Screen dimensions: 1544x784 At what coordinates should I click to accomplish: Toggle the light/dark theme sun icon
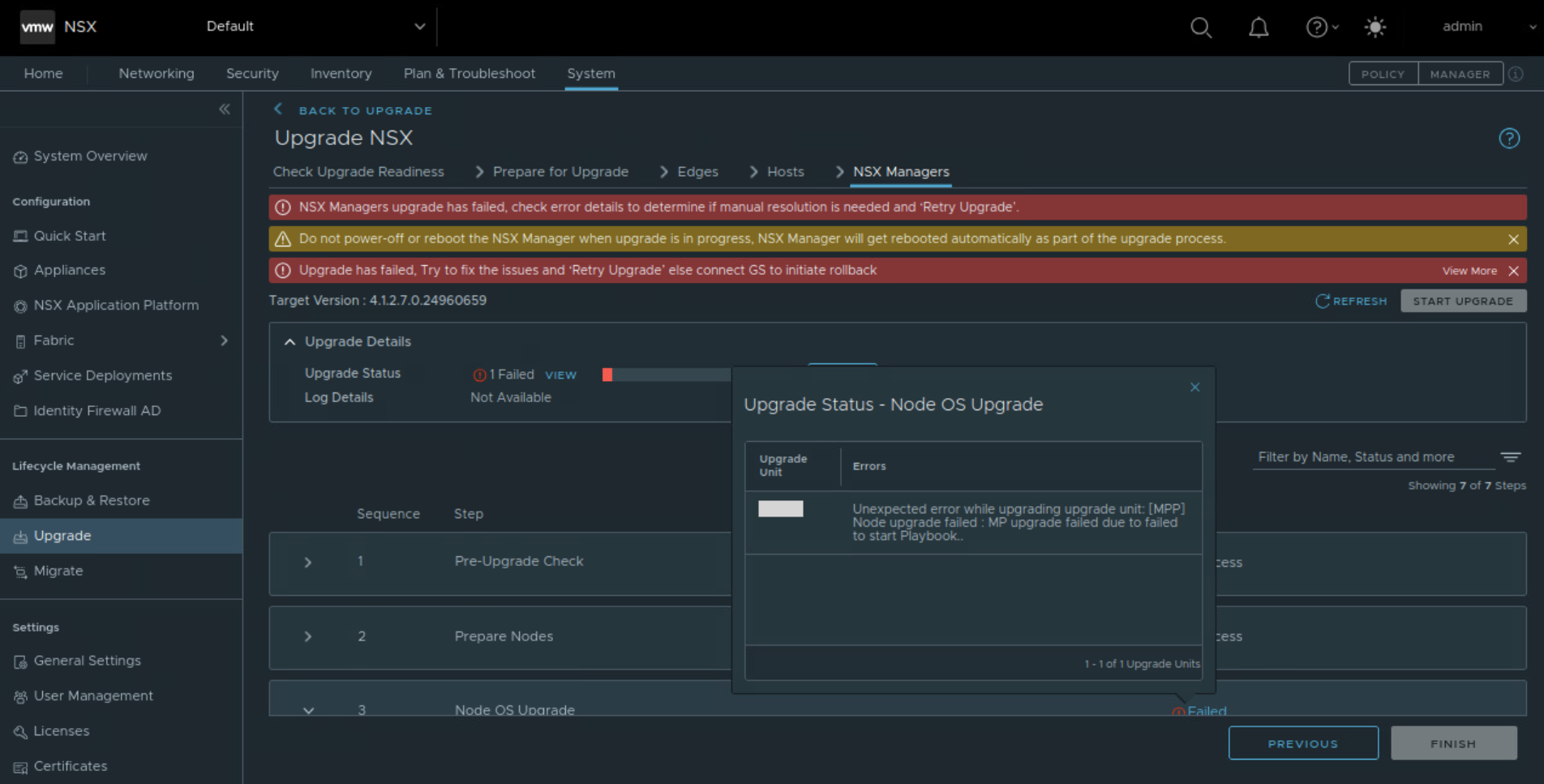point(1375,28)
